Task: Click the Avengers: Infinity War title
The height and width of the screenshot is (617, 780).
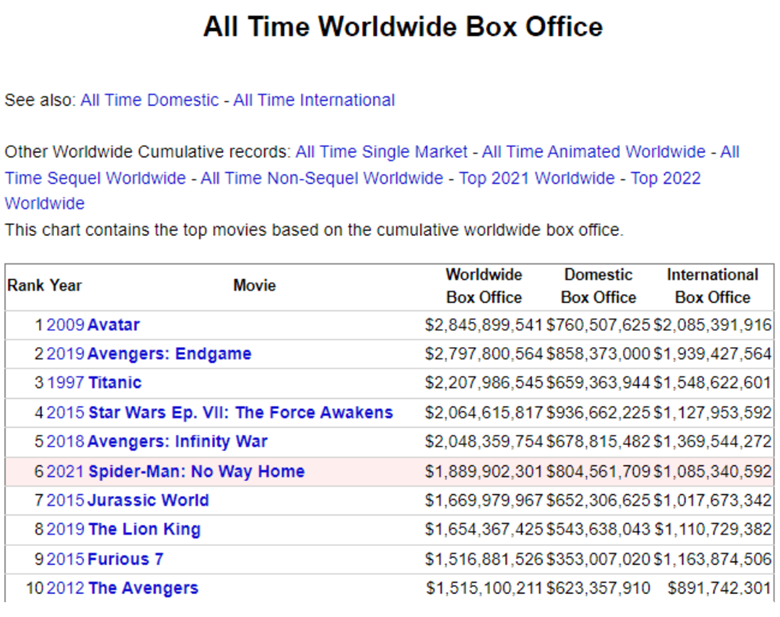Action: 177,441
